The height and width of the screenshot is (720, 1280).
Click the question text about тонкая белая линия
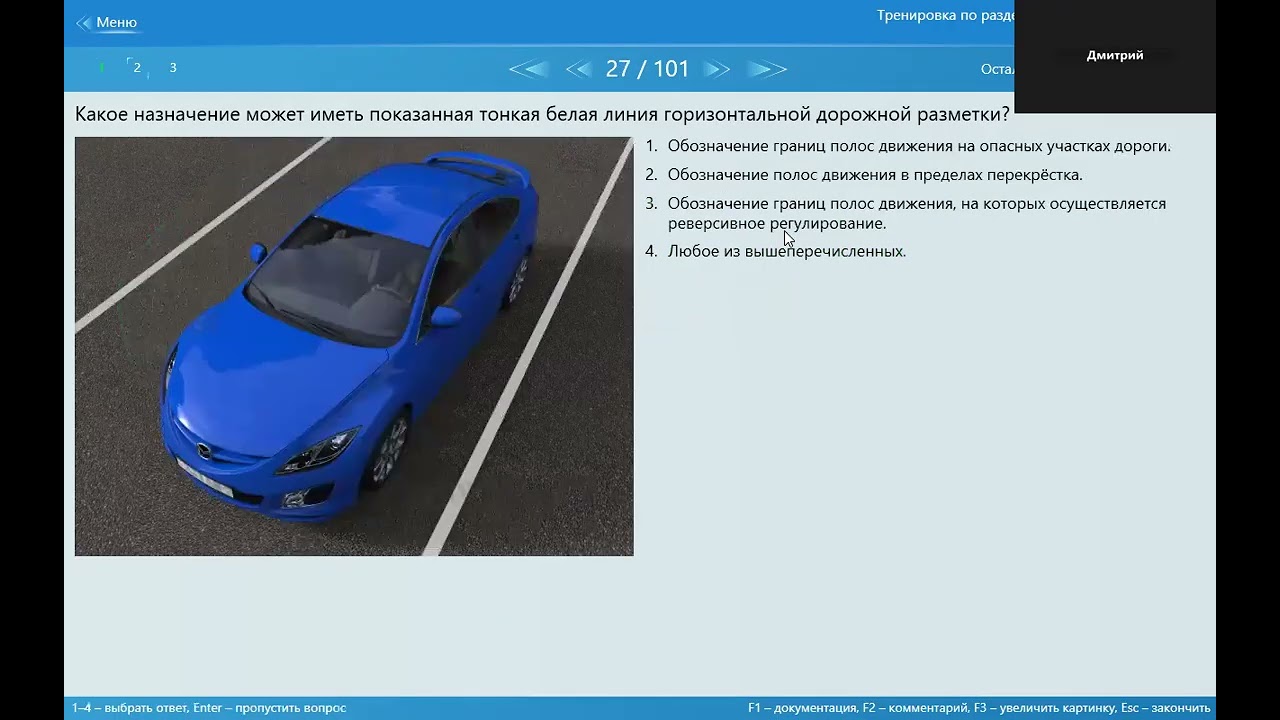[x=542, y=113]
